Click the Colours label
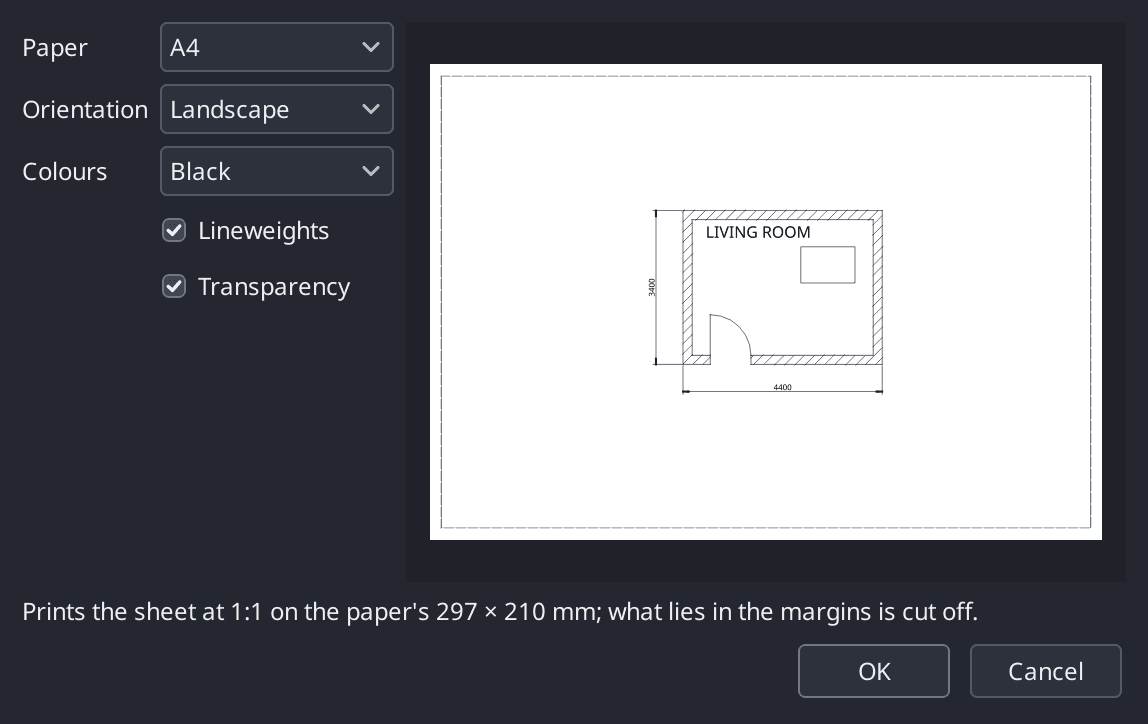Screen dimensions: 1148x724 click(x=64, y=171)
